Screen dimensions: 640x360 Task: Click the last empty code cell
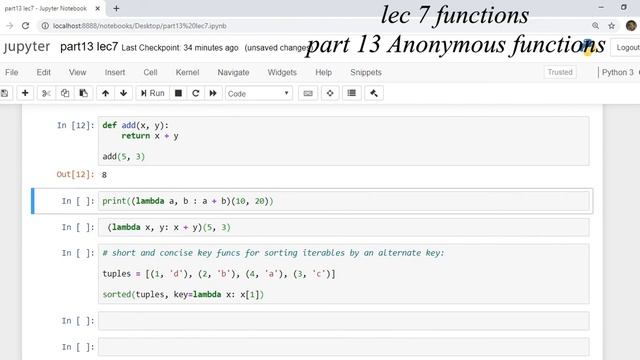coord(344,347)
